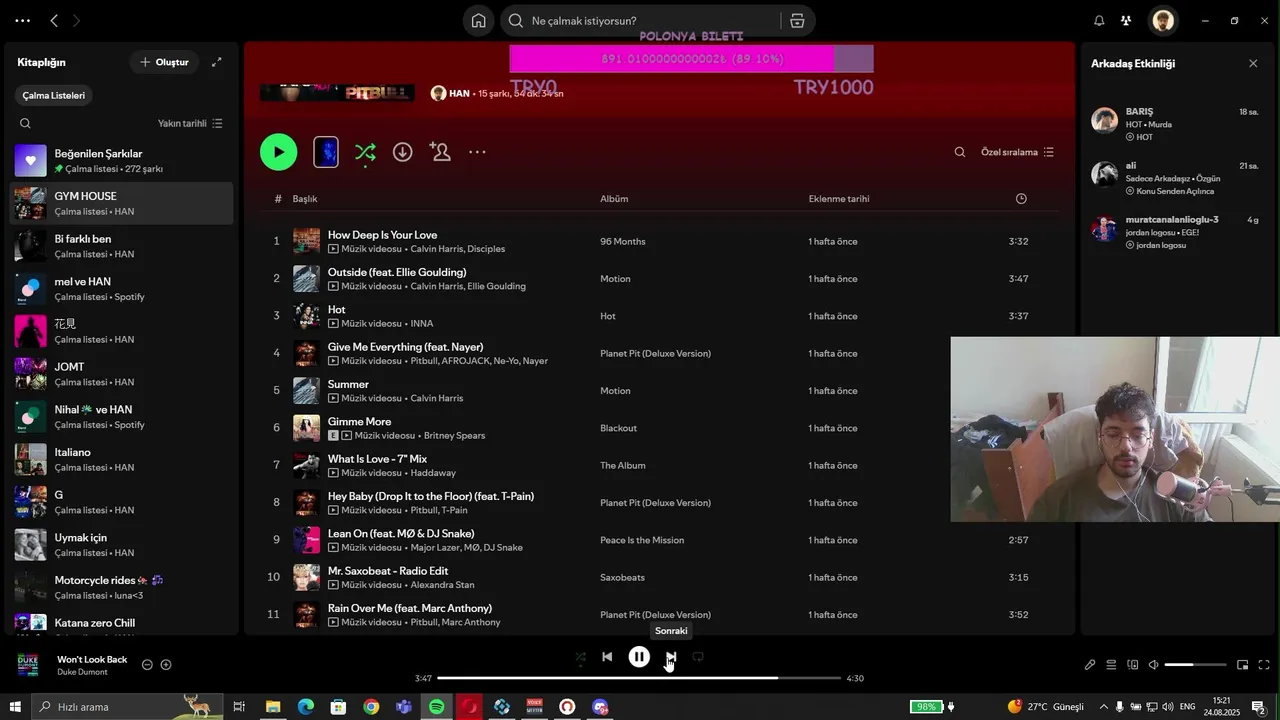Image resolution: width=1280 pixels, height=720 pixels.
Task: Add Won't Look Back to Liked Songs
Action: click(x=166, y=665)
